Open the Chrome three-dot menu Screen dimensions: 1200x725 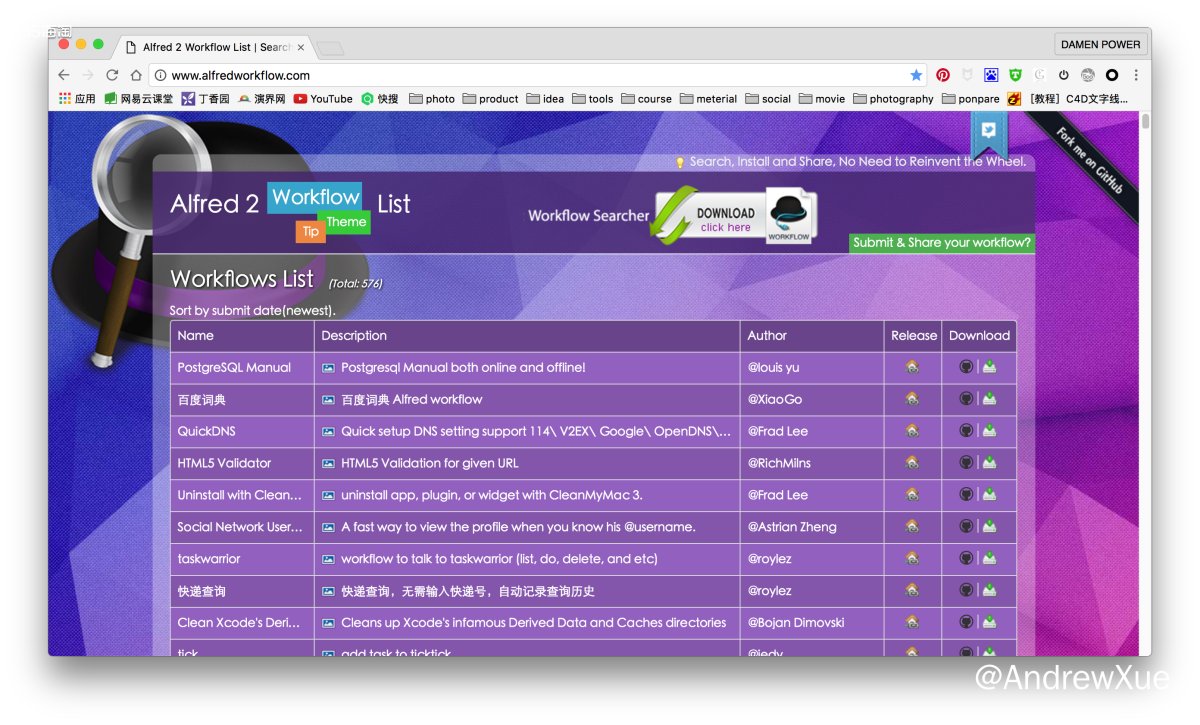tap(1136, 75)
